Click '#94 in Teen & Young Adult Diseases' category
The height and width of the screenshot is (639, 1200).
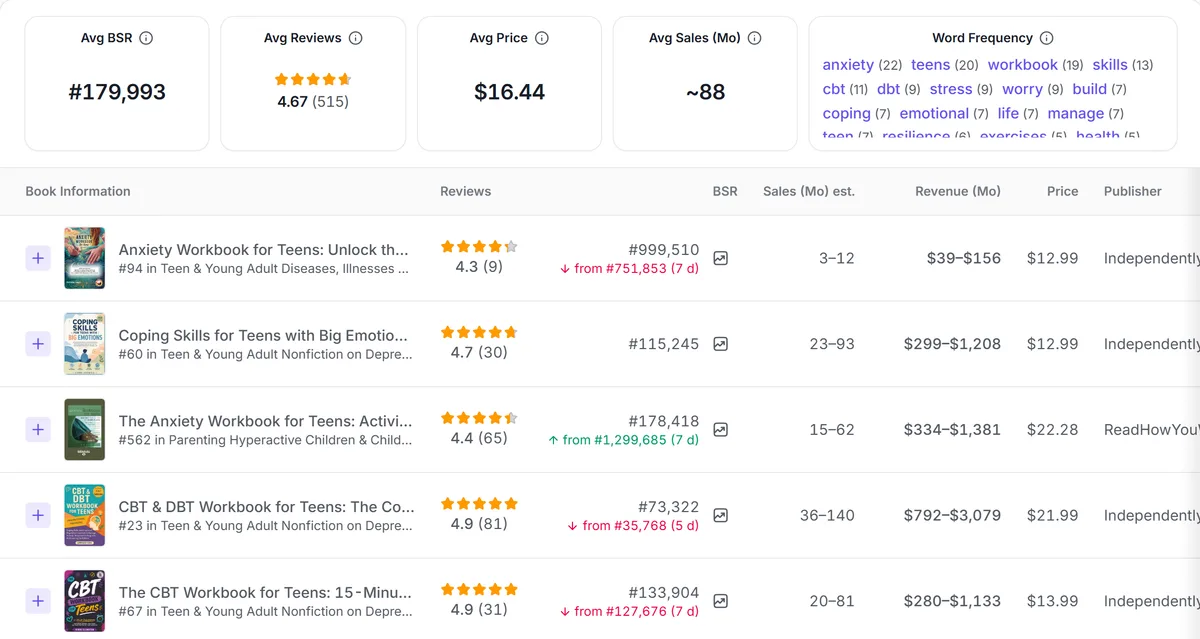[265, 269]
